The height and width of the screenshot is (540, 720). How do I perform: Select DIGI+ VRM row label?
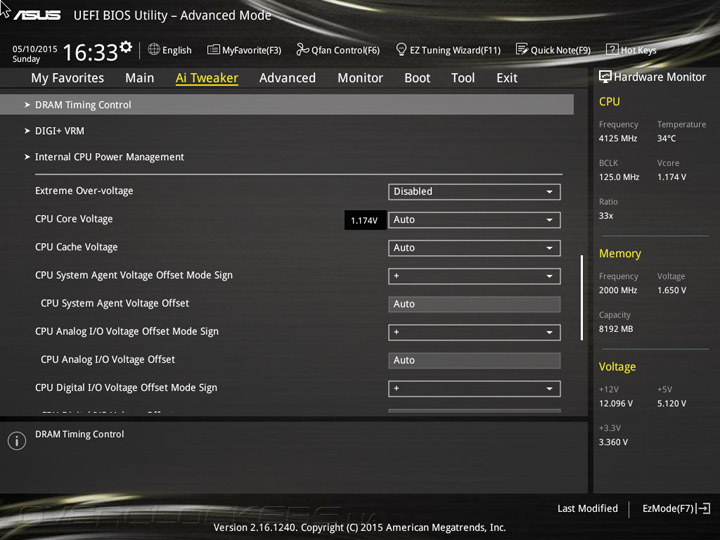point(60,131)
